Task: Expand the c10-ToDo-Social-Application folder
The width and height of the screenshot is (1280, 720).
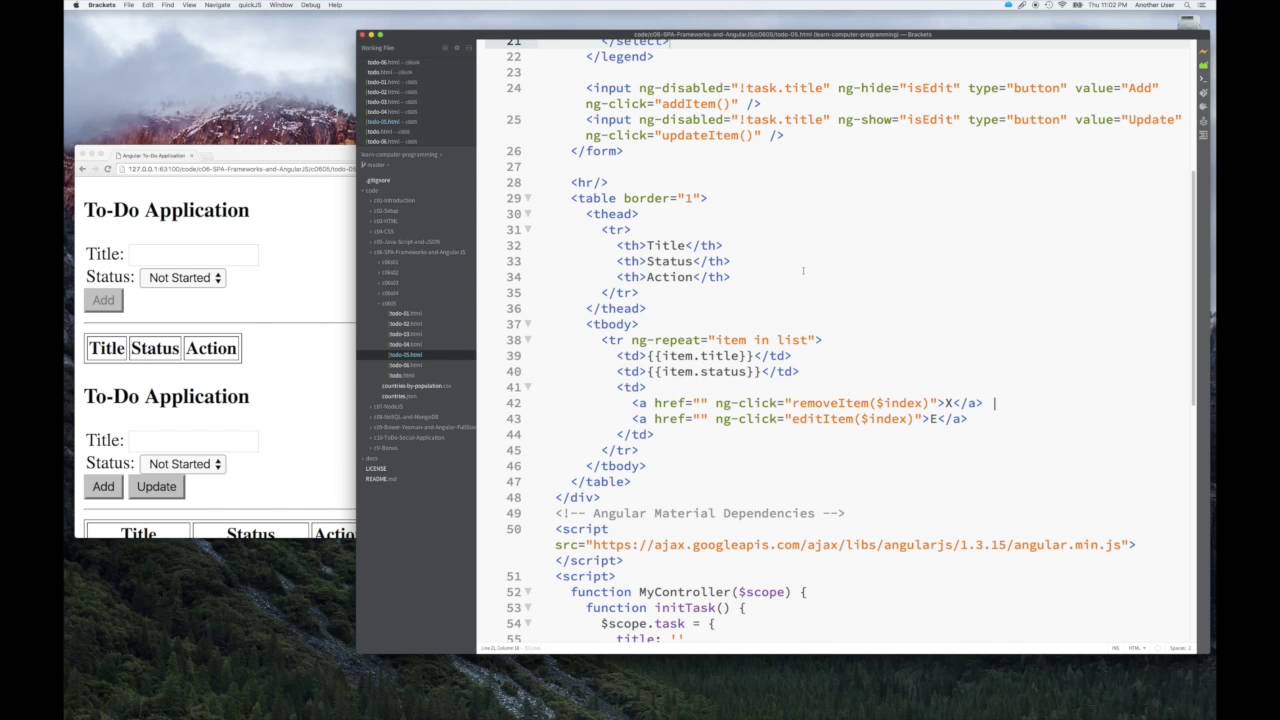Action: tap(408, 437)
